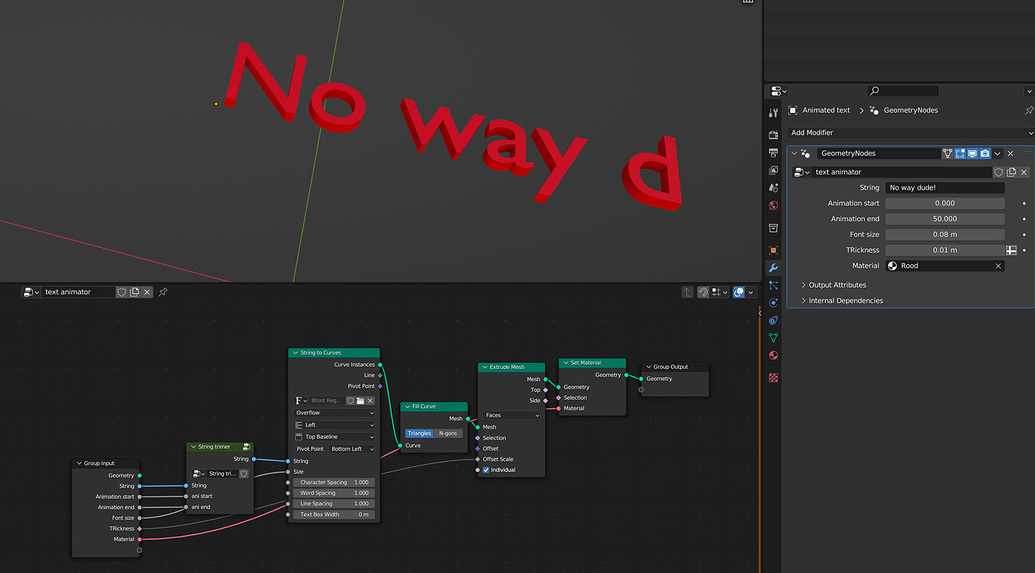Toggle TRickness attribute input button
Image resolution: width=1035 pixels, height=573 pixels.
[x=1011, y=250]
